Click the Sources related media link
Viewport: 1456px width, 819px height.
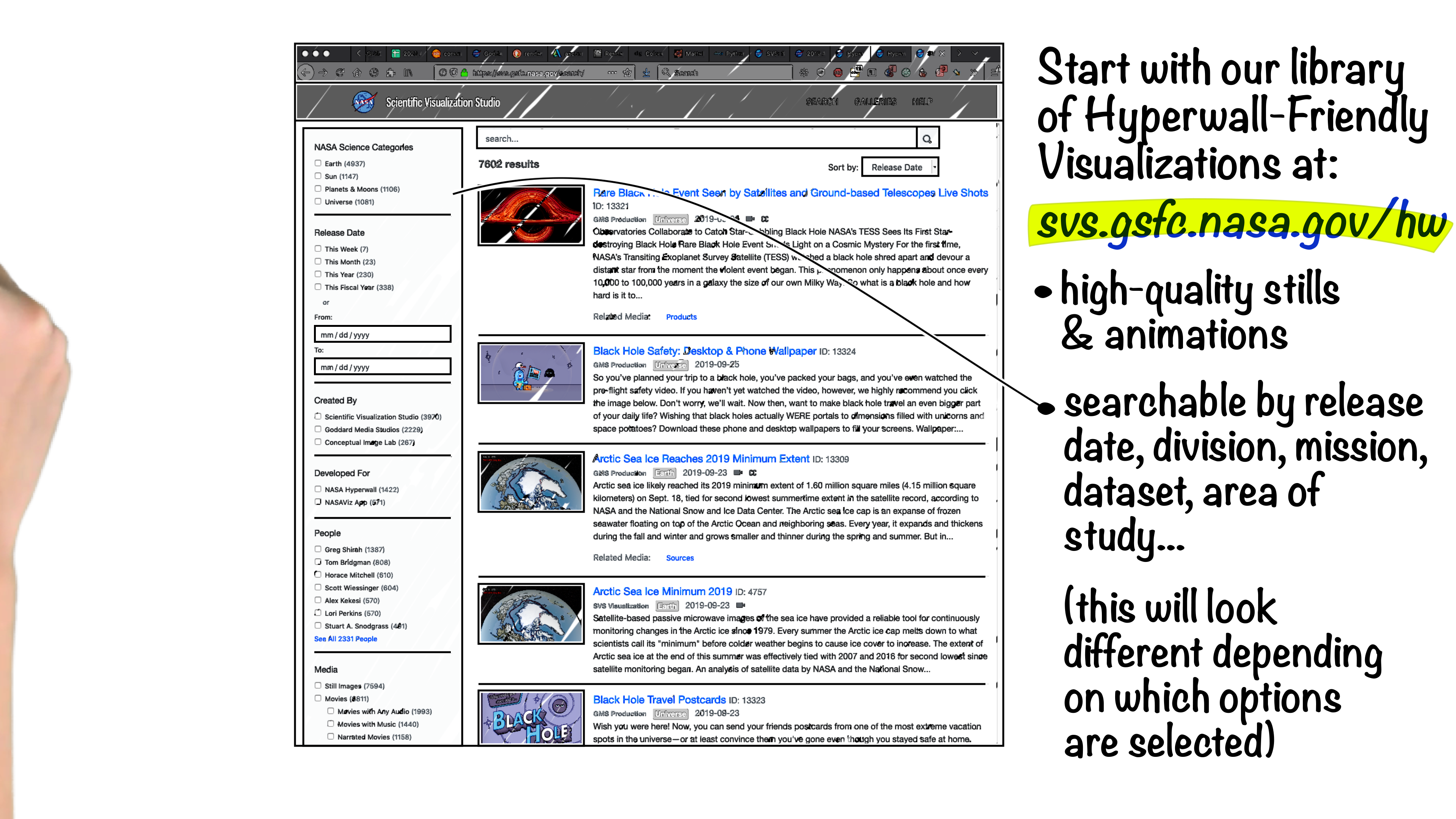(680, 558)
